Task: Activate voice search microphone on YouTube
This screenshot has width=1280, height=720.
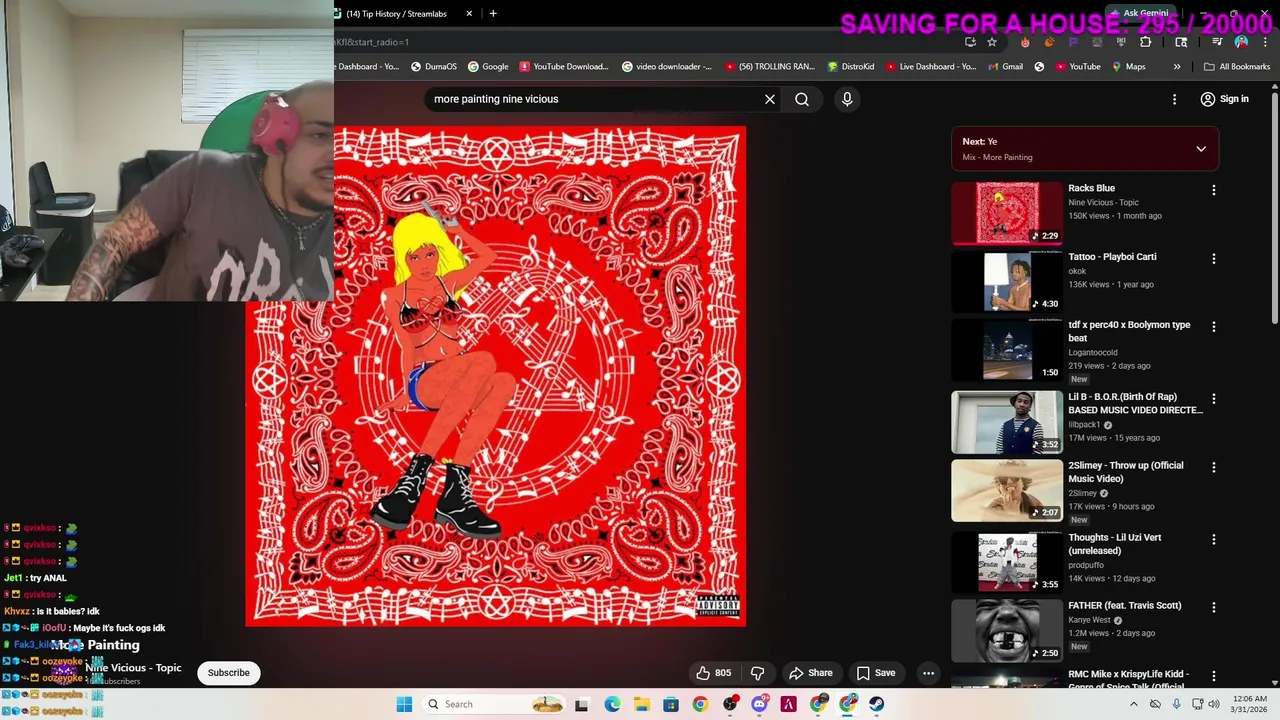Action: pyautogui.click(x=847, y=99)
